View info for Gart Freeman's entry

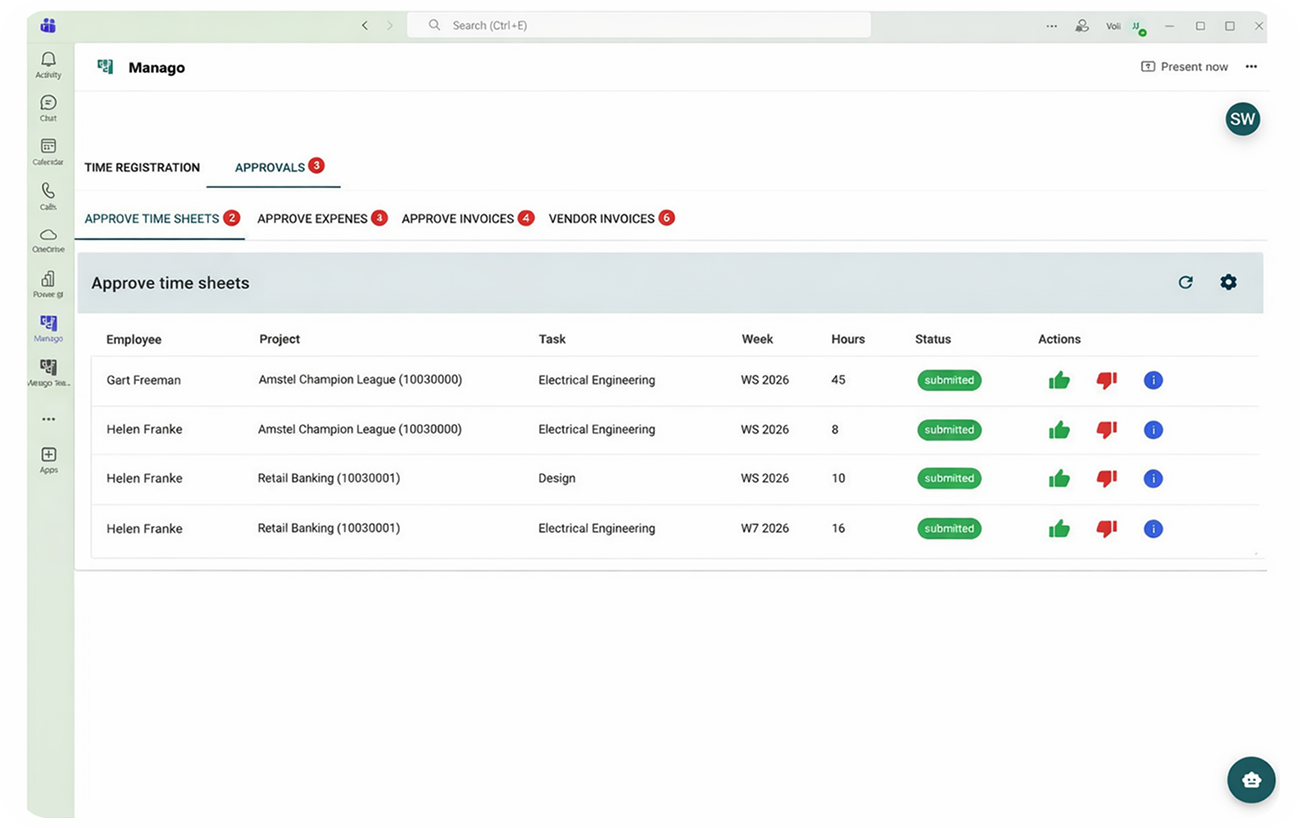pos(1153,380)
